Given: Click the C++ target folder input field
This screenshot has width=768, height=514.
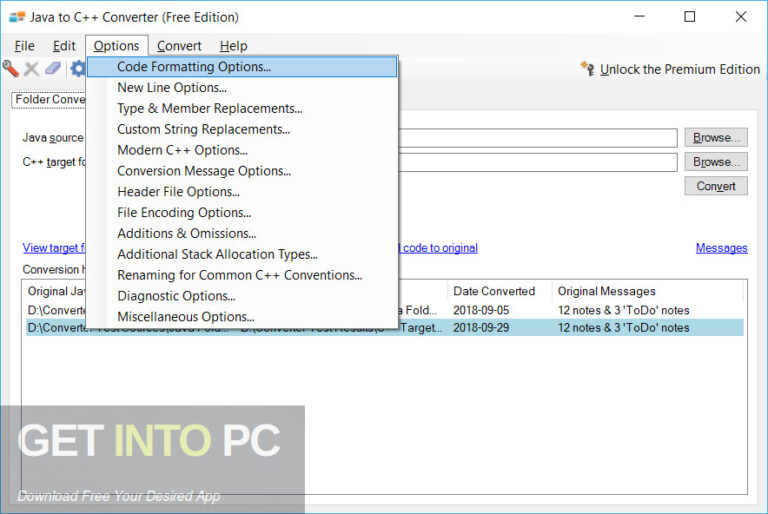Looking at the screenshot, I should (538, 162).
